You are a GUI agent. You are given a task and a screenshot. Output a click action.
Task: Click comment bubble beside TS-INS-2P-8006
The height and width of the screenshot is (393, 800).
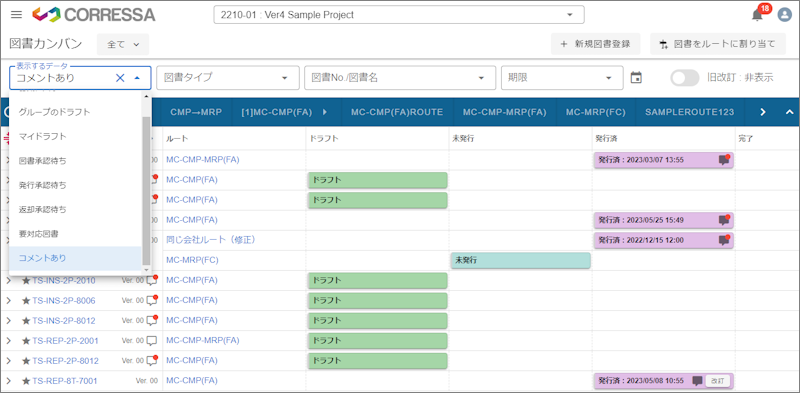tap(152, 300)
